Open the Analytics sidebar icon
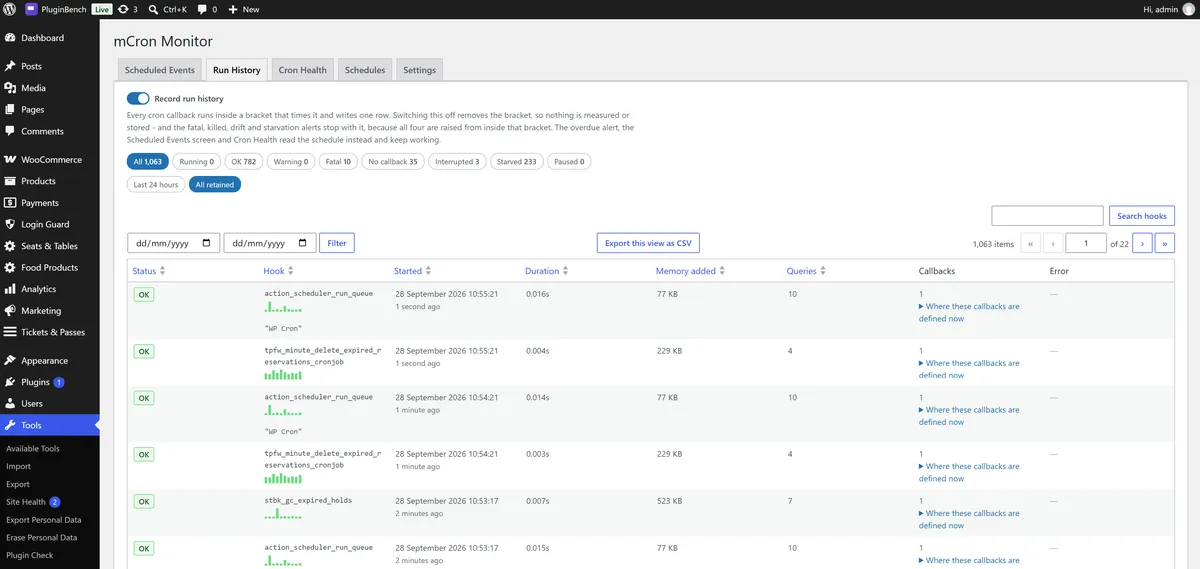The image size is (1200, 569). 10,289
